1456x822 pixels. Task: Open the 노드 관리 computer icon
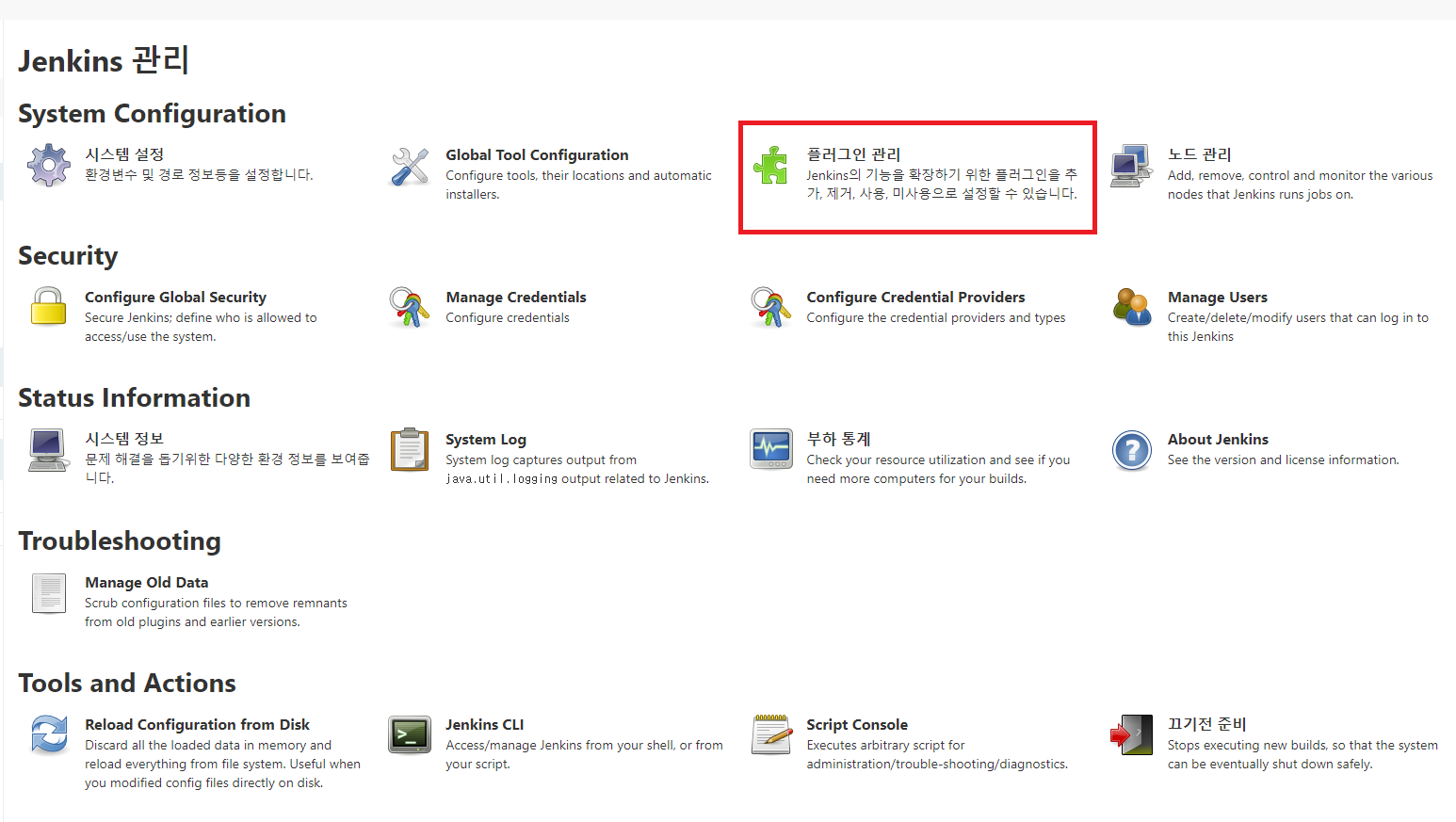1131,167
